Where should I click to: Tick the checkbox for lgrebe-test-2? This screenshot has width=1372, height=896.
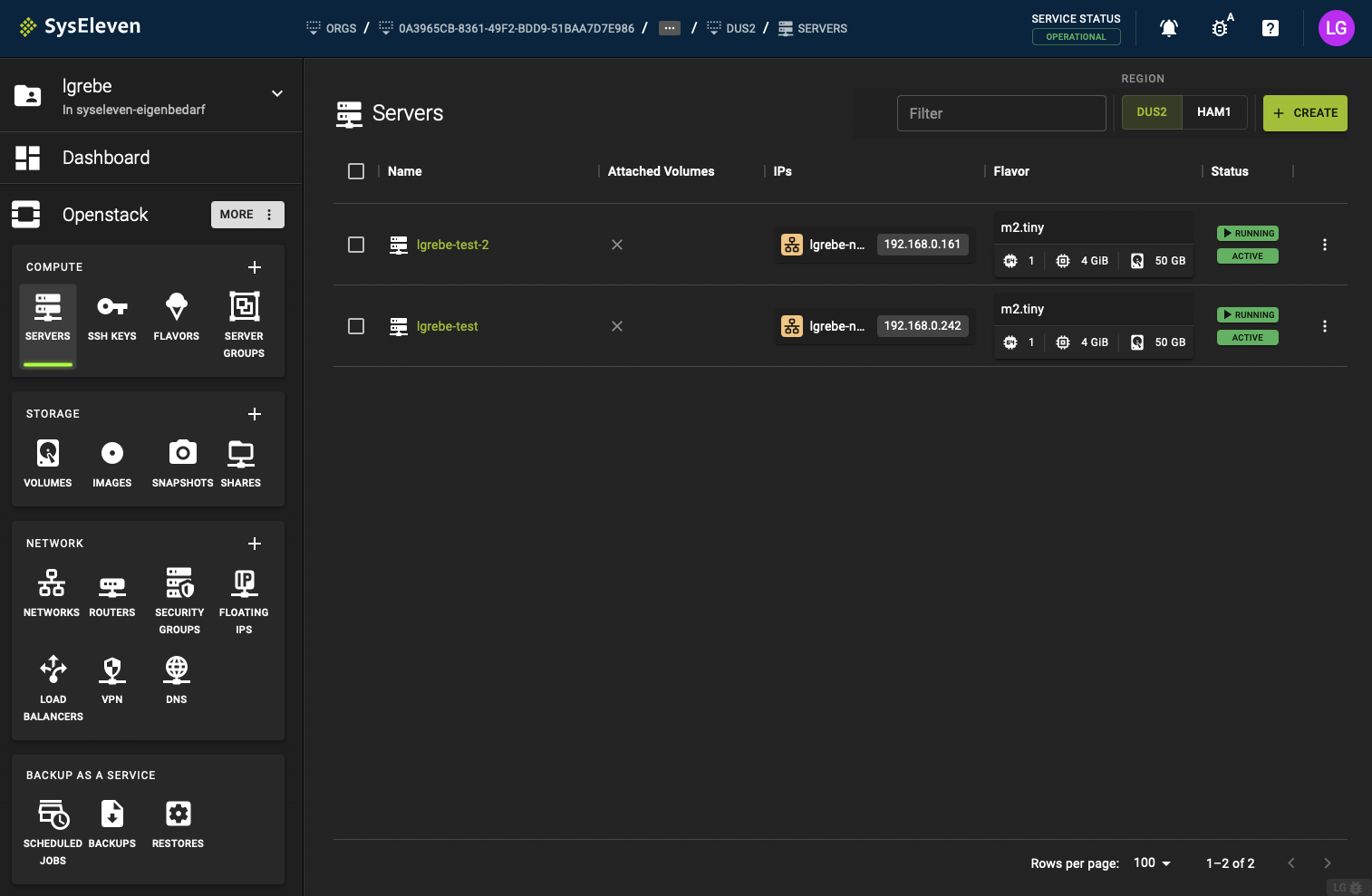[356, 245]
